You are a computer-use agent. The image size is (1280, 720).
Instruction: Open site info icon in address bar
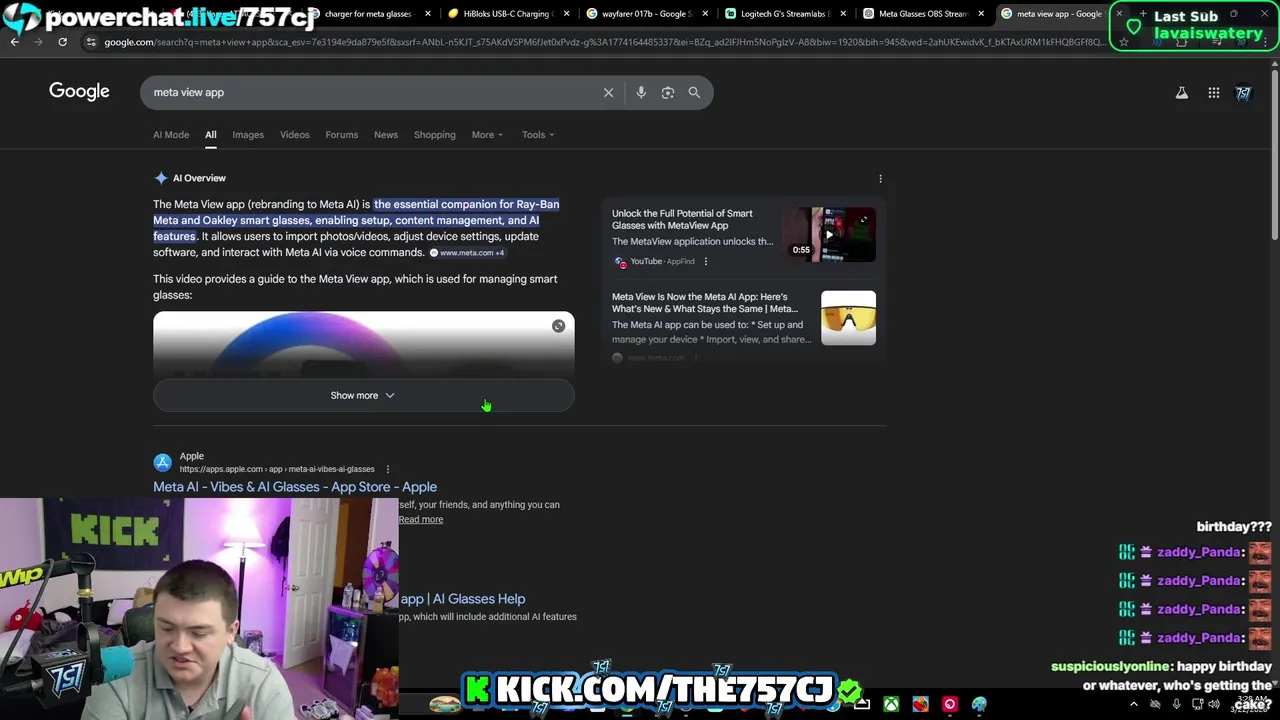(x=91, y=42)
